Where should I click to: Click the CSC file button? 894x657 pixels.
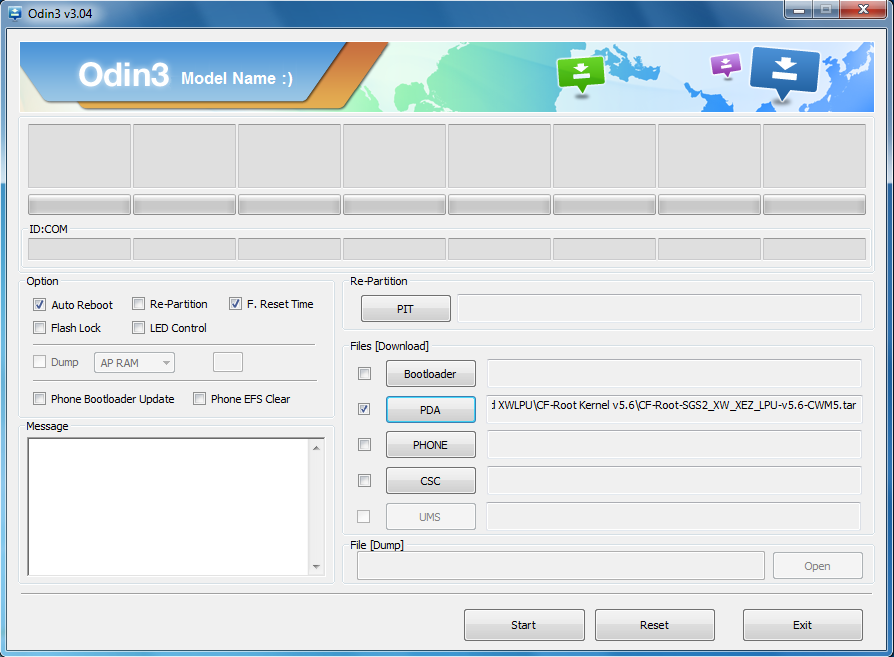coord(430,481)
